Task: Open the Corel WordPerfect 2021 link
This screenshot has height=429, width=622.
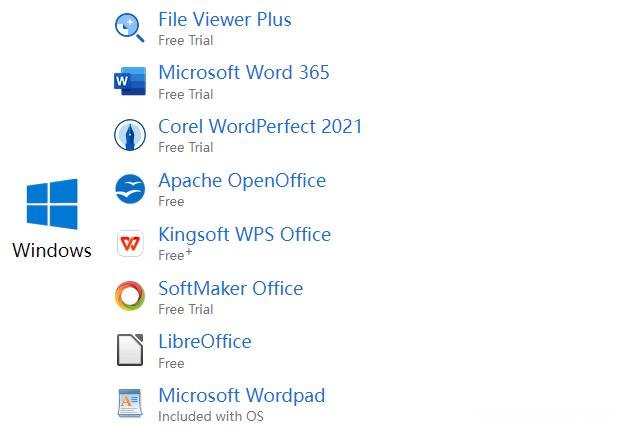Action: point(260,127)
